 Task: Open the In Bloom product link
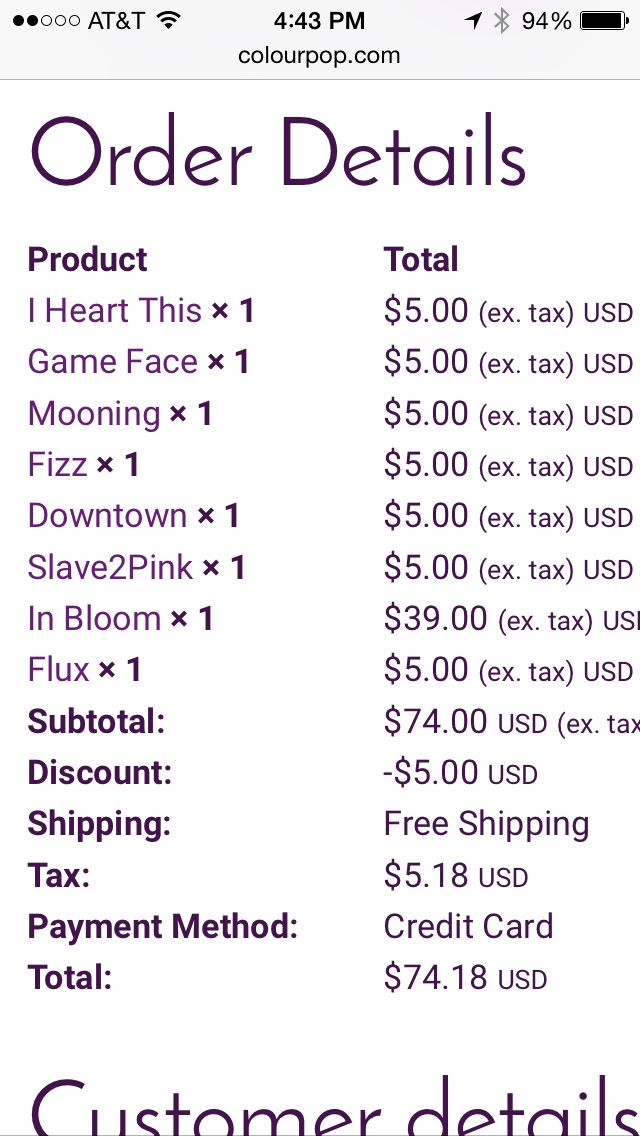coord(94,619)
